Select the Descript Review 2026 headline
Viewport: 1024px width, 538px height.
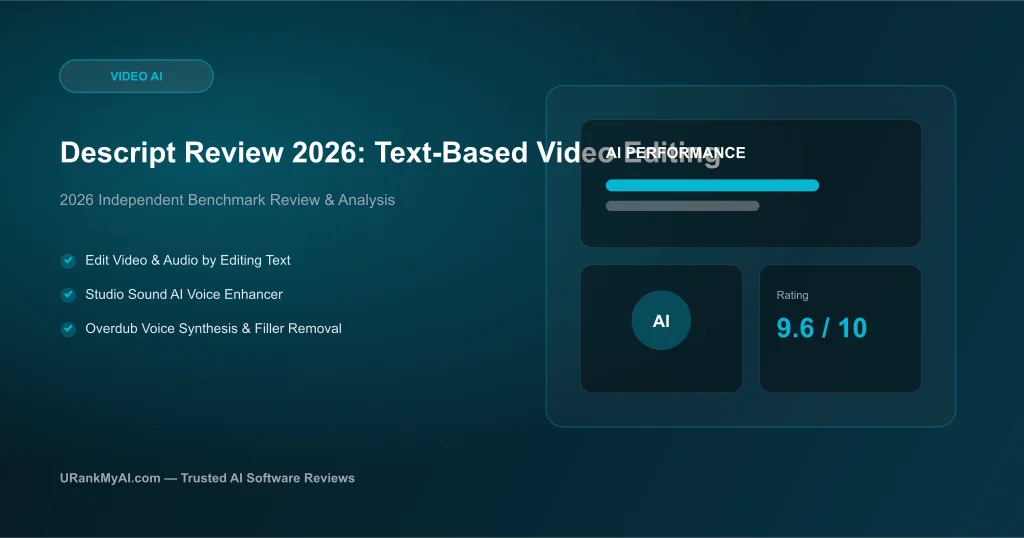(x=391, y=152)
